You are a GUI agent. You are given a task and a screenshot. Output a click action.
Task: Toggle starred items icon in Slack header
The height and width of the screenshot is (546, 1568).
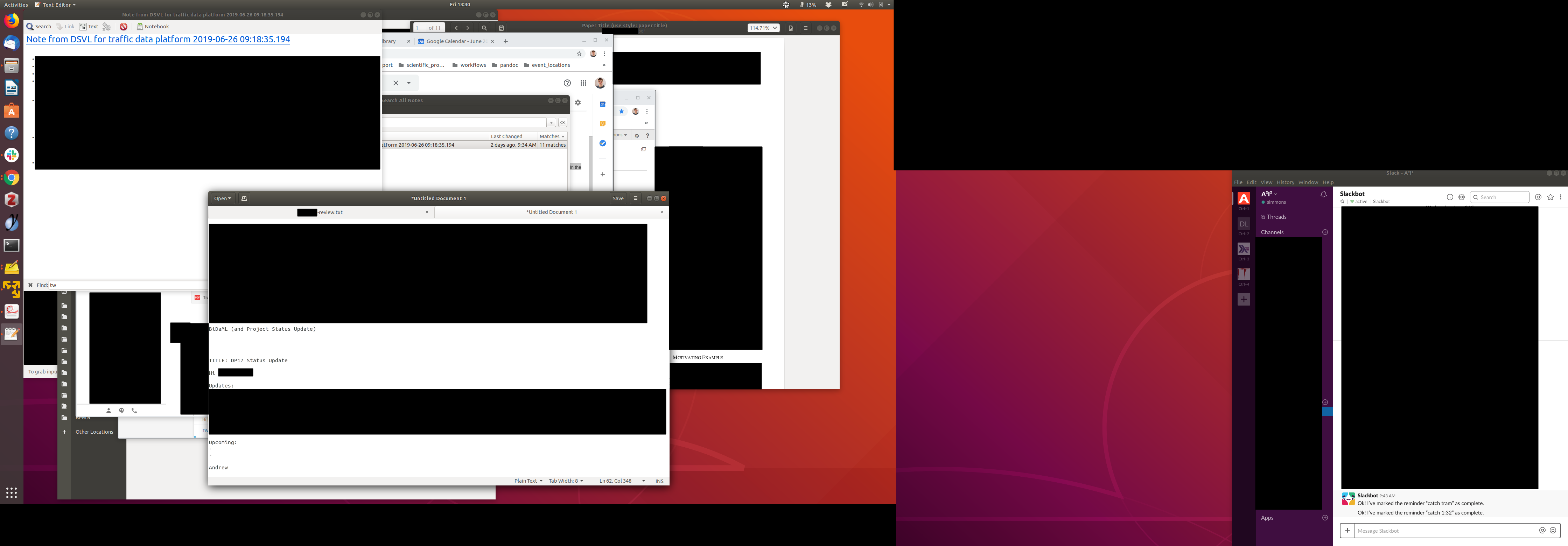pos(1550,197)
